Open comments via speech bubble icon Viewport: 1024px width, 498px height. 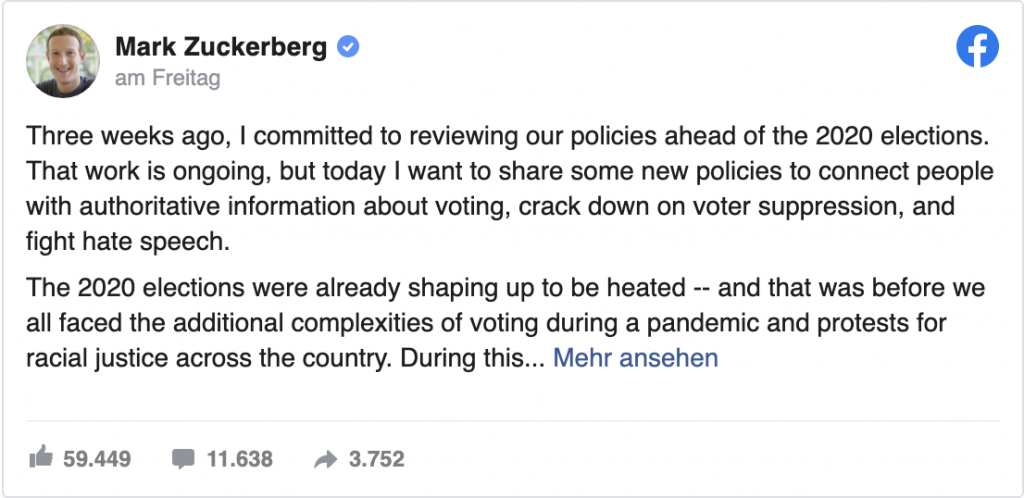pyautogui.click(x=184, y=459)
